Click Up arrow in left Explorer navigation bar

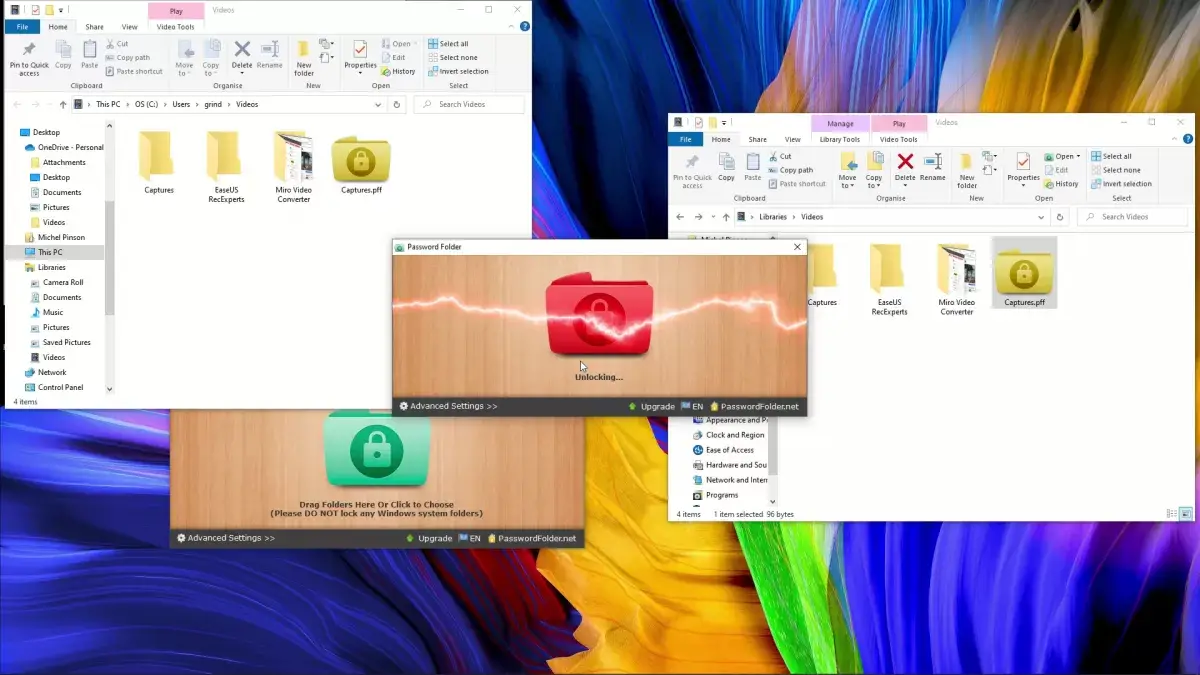pyautogui.click(x=63, y=104)
